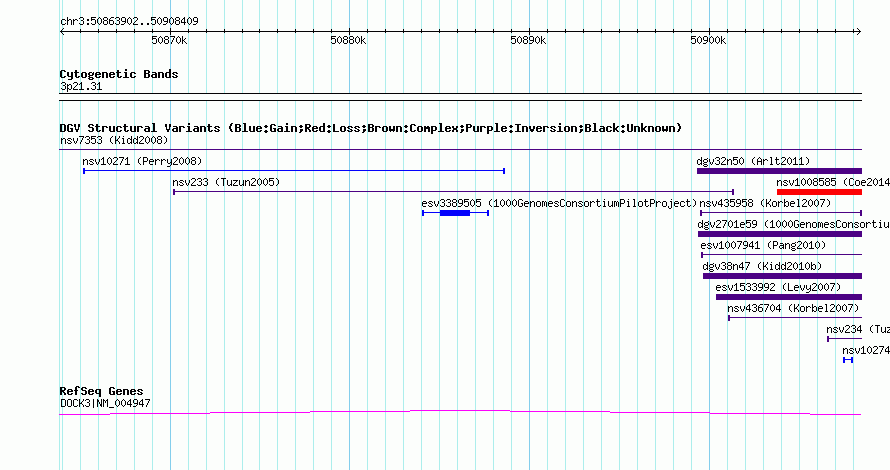This screenshot has width=890, height=470.
Task: Click the nsv436704 (Korbel2007) label
Action: pyautogui.click(x=793, y=308)
